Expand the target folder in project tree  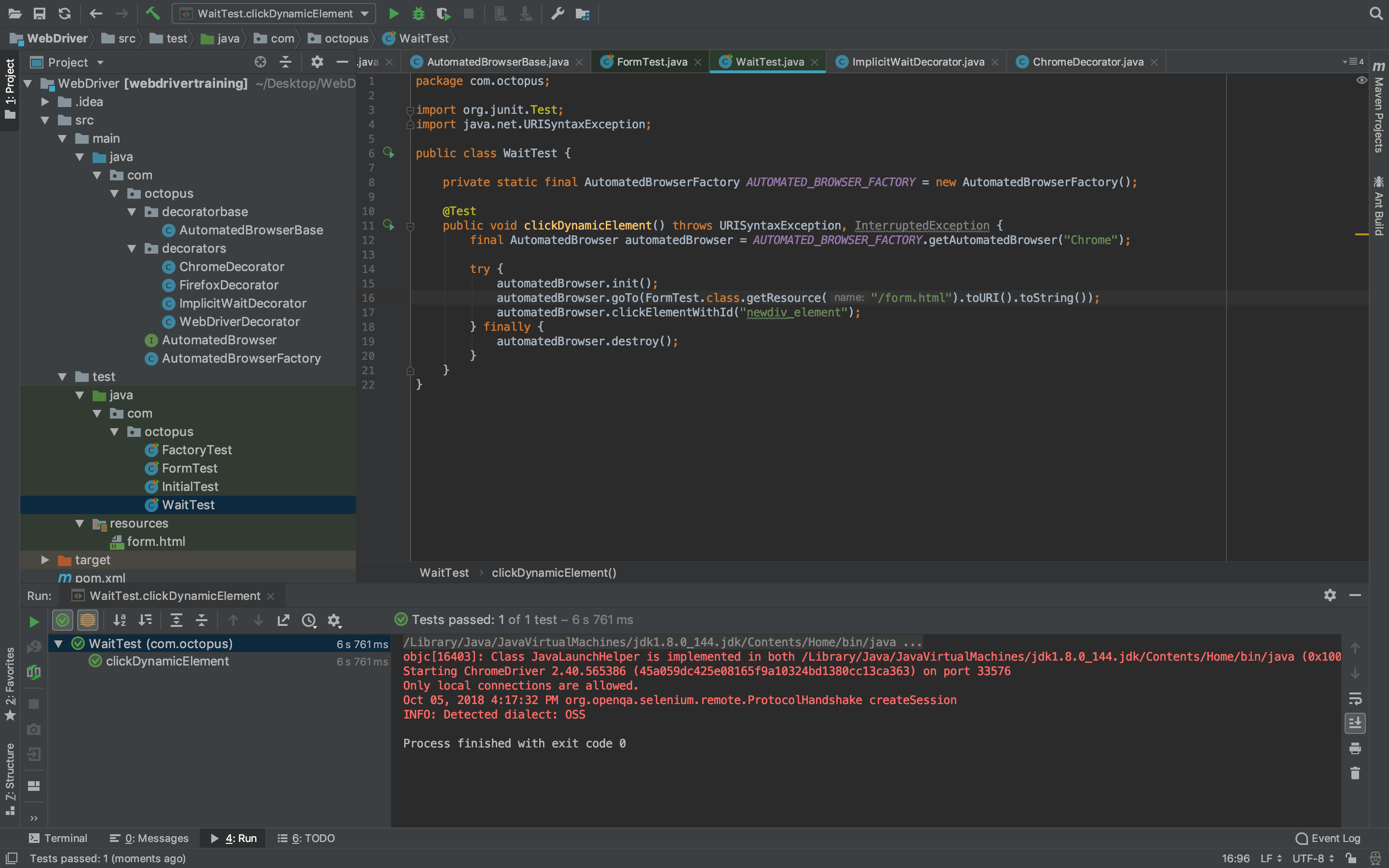[x=45, y=560]
